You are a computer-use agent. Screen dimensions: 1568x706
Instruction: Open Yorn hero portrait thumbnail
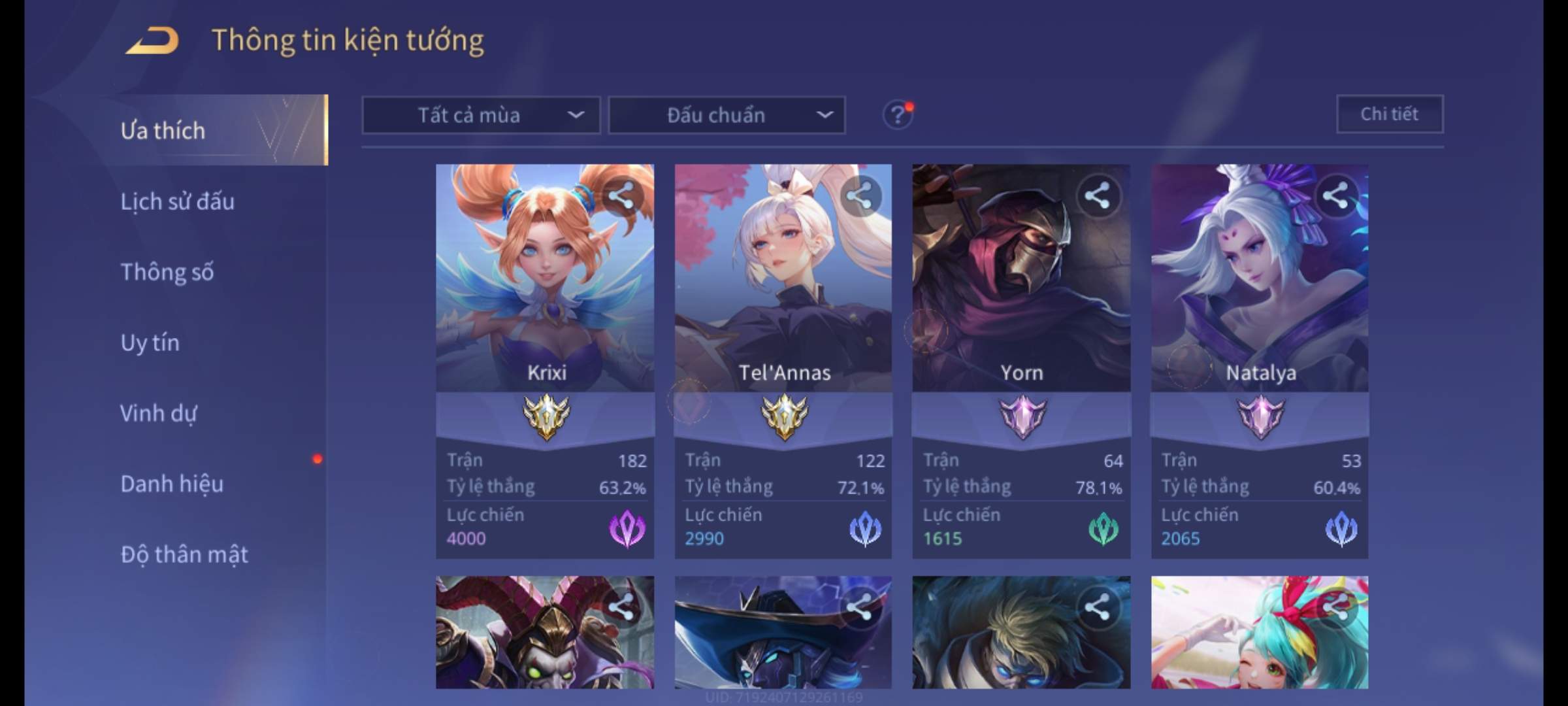[x=1021, y=278]
